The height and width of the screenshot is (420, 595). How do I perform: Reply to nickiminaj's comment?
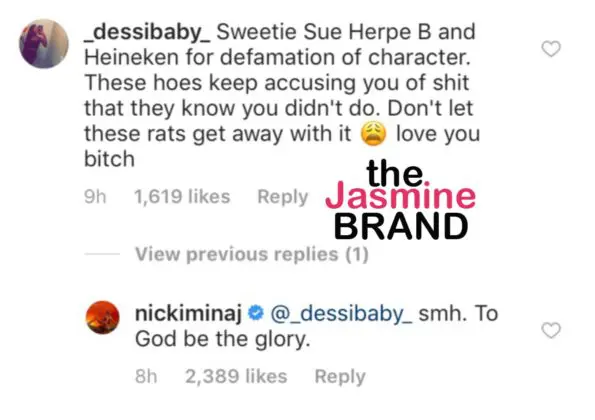pos(340,377)
